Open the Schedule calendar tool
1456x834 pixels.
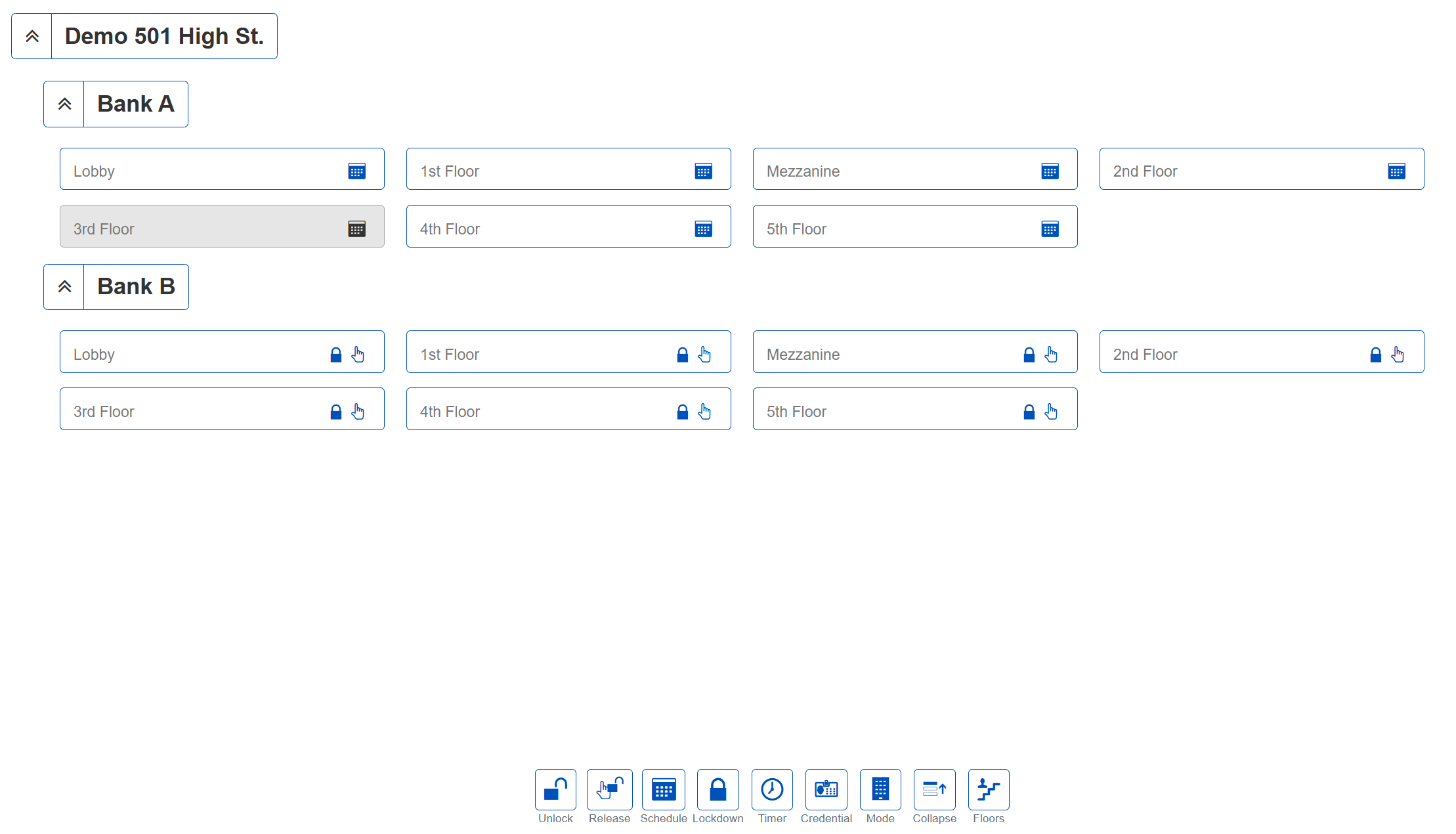663,789
